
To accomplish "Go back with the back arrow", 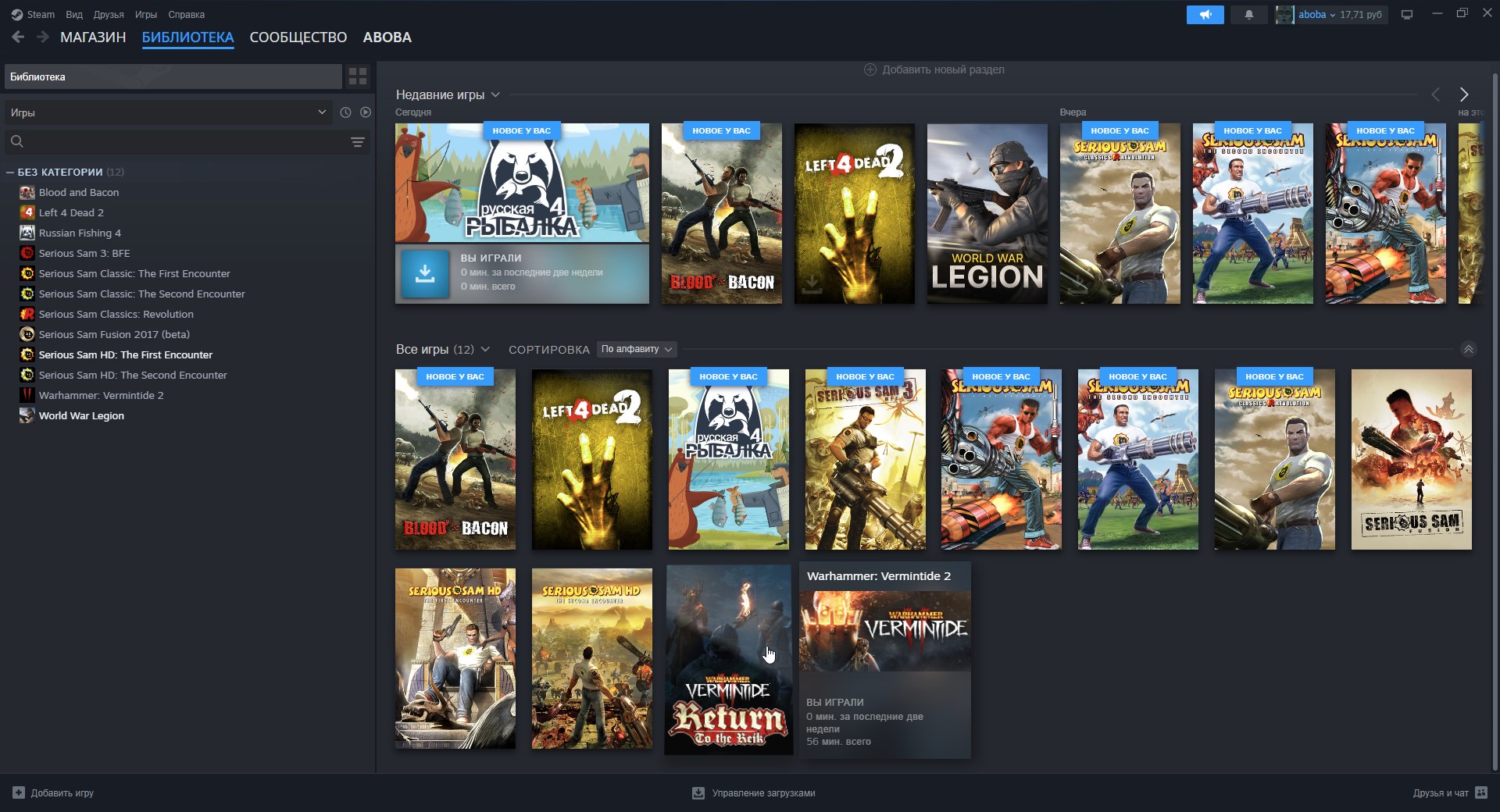I will pyautogui.click(x=18, y=37).
